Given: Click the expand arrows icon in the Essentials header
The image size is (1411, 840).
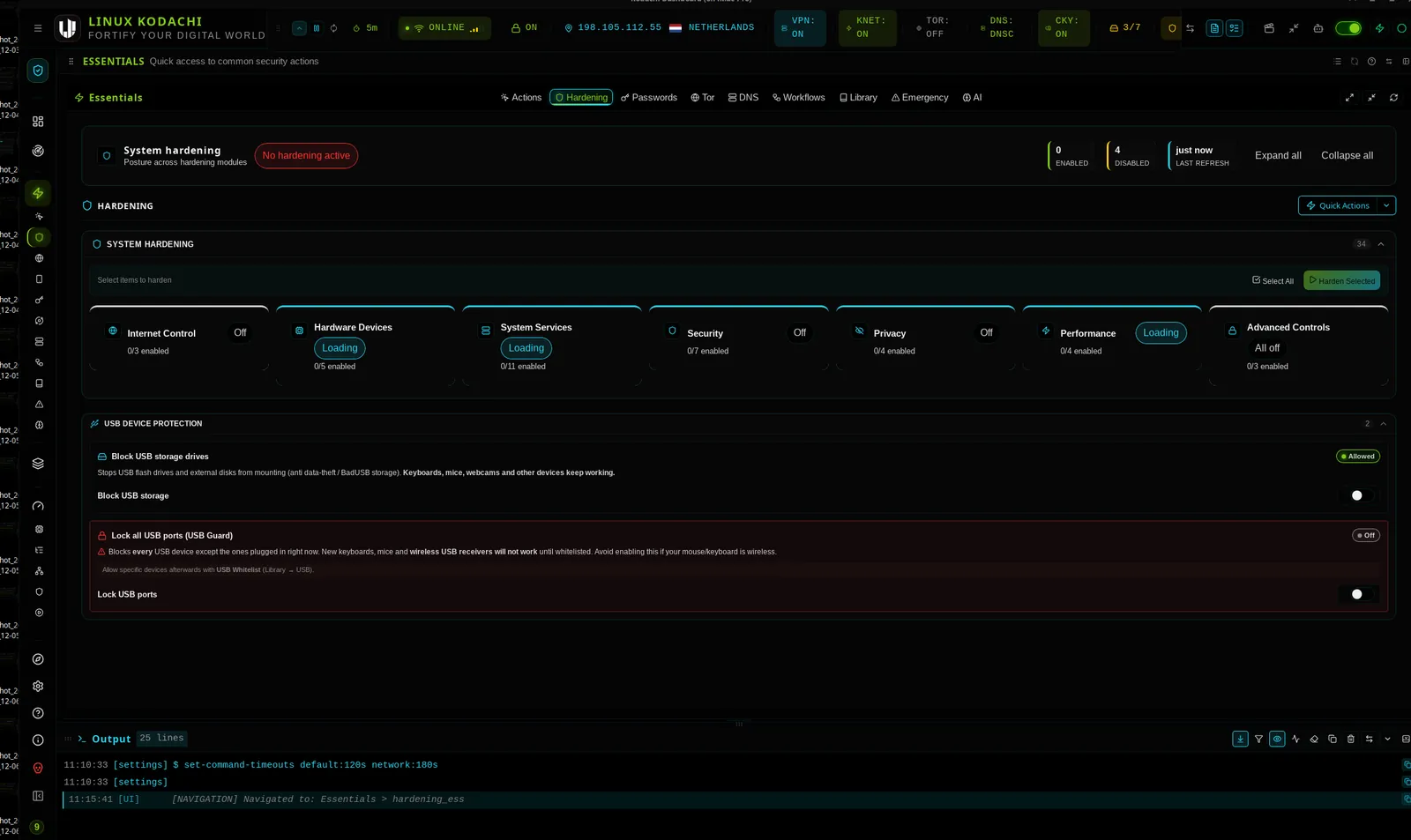Looking at the screenshot, I should 1349,98.
